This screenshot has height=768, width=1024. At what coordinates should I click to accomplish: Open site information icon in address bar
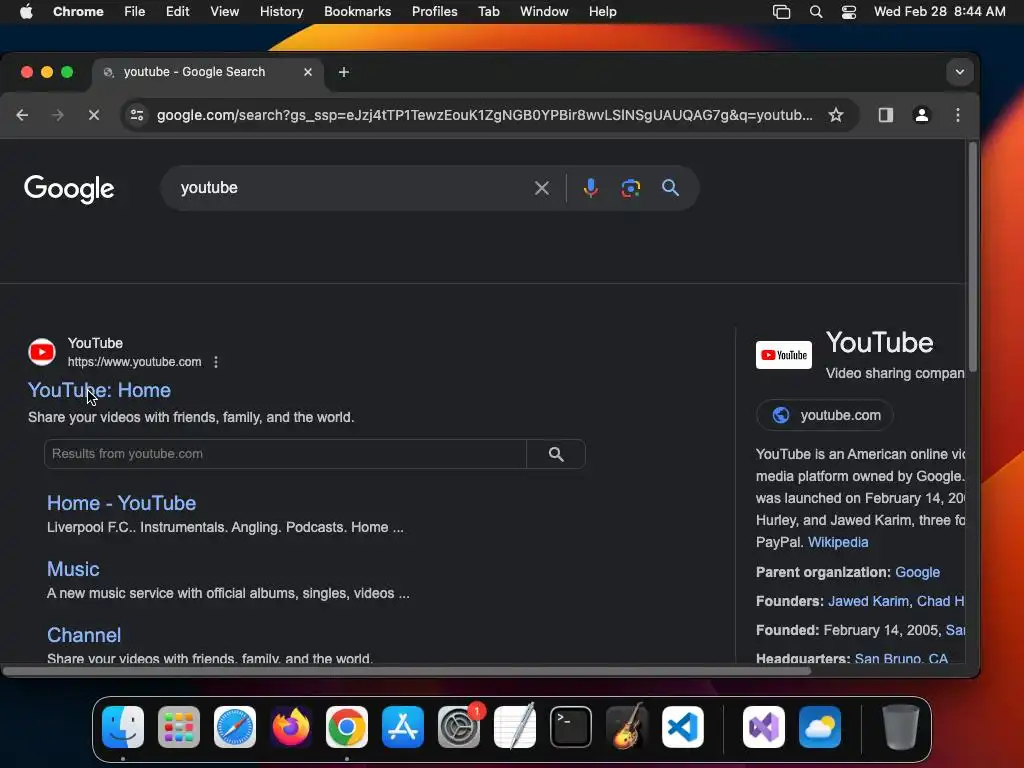(136, 115)
